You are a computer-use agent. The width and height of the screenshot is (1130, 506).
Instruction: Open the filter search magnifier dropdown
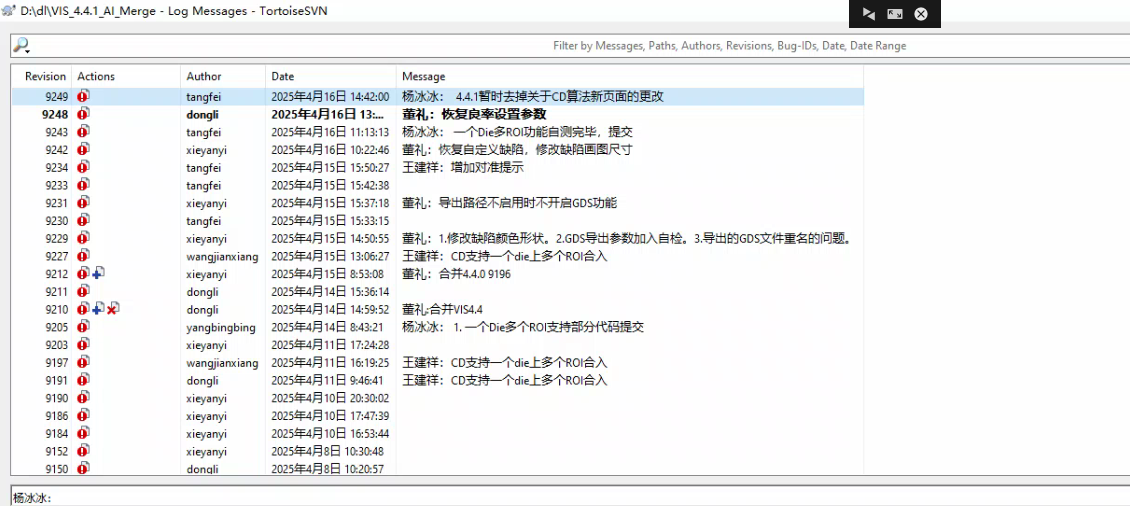[22, 45]
